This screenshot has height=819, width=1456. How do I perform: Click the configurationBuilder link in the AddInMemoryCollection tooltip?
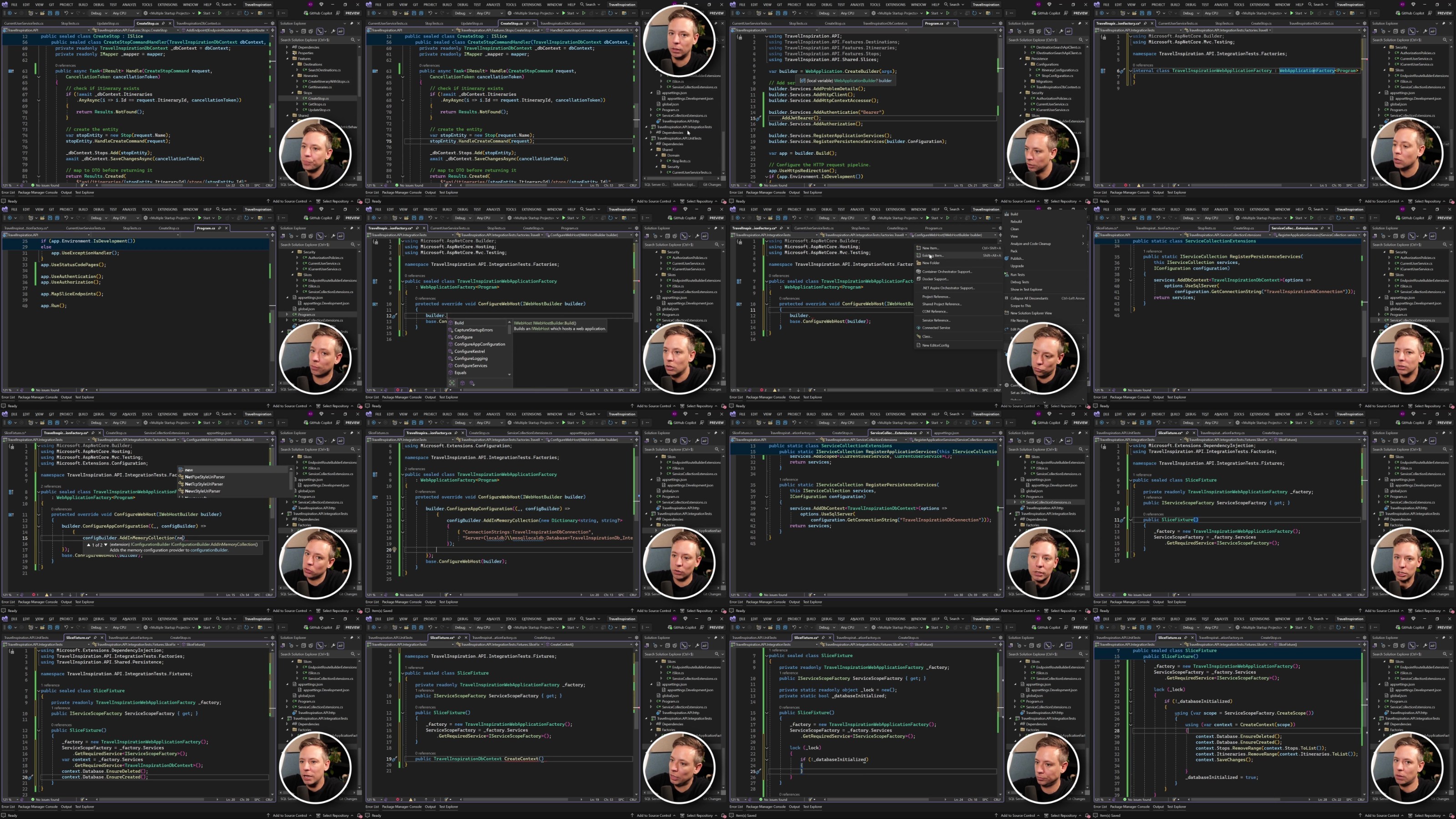[x=209, y=551]
